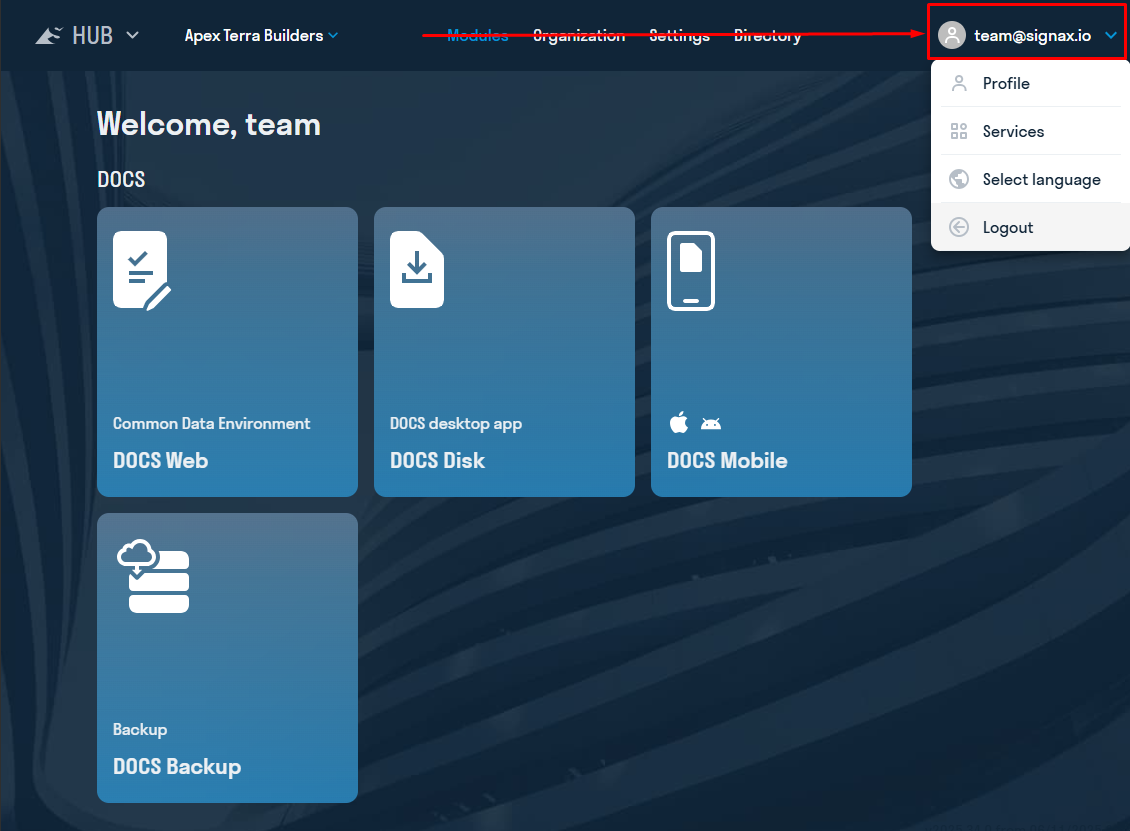Click the DOCS desktop app label
The image size is (1130, 831).
tap(455, 424)
